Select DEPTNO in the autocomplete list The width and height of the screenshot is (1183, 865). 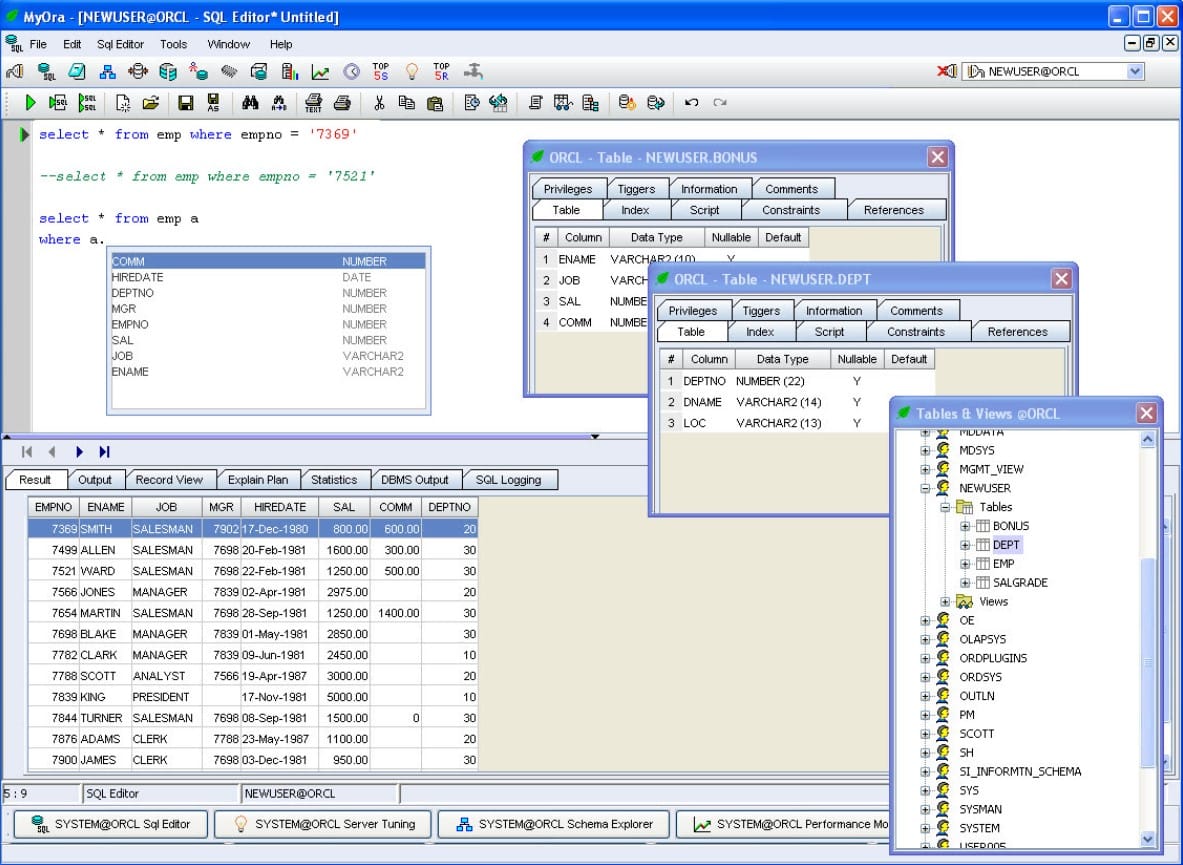click(x=268, y=293)
